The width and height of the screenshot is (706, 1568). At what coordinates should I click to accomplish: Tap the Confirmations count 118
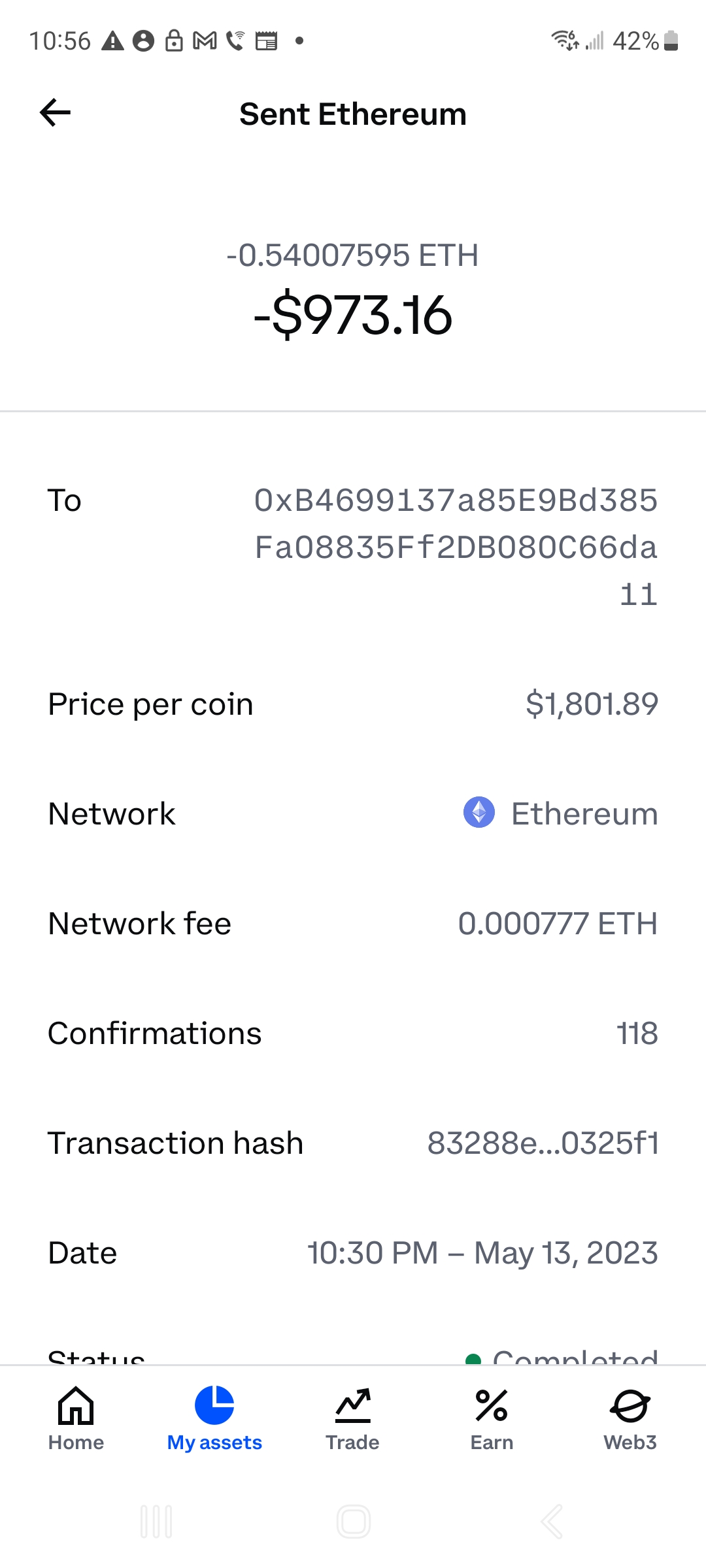(x=637, y=1034)
